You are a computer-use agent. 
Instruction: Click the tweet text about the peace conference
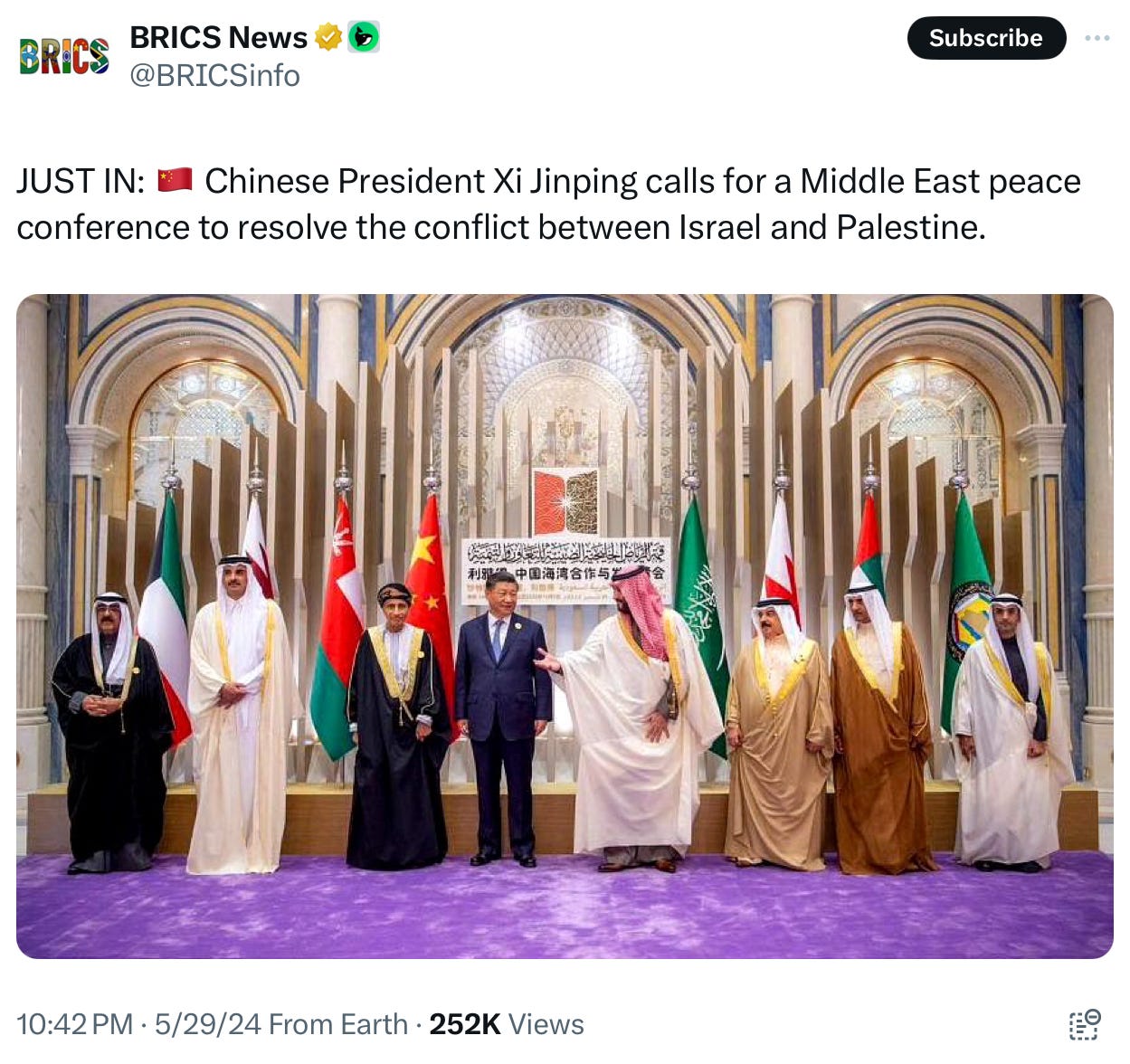[548, 204]
